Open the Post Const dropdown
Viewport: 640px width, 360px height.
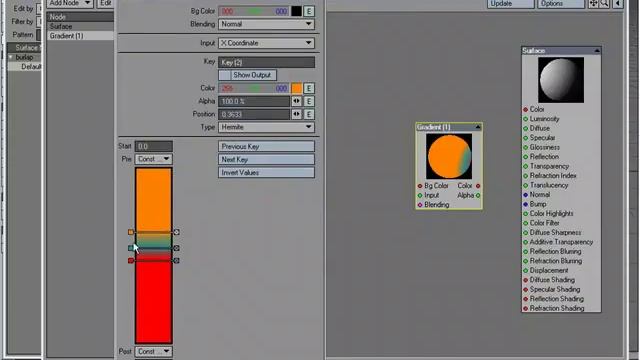[x=153, y=351]
